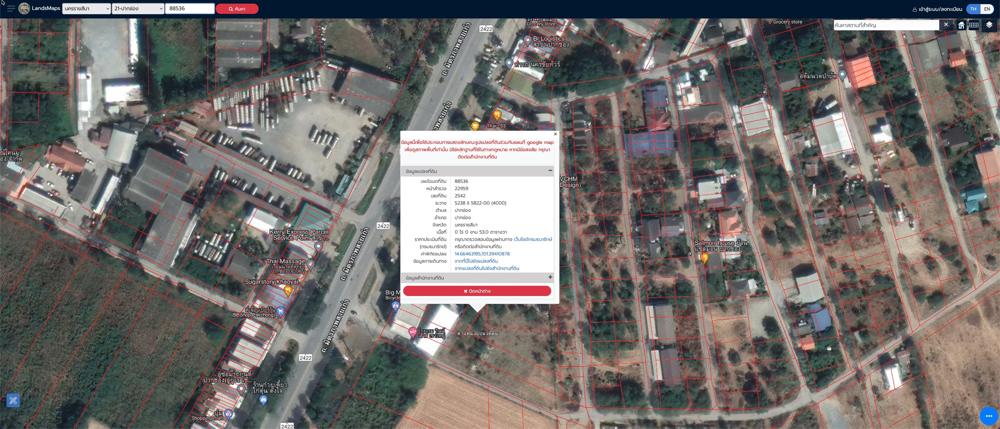The image size is (1000, 429).
Task: Click the Sagarstory Khaoyai orange marker
Action: pos(288,290)
